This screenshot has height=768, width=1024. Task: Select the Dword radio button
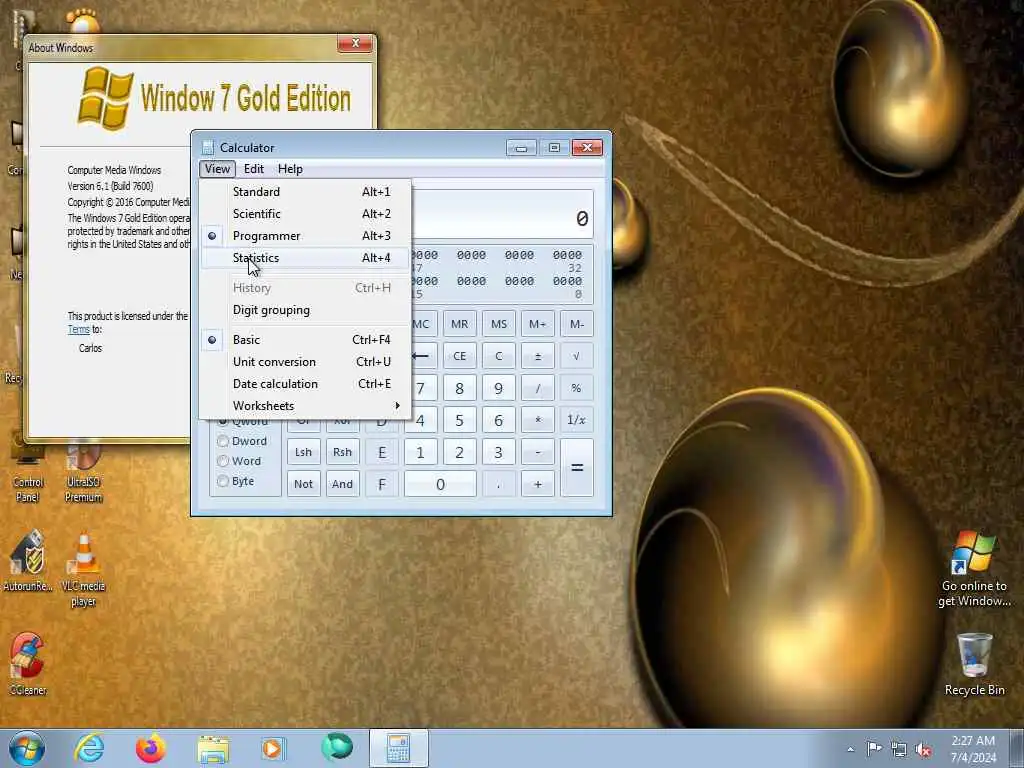coord(242,441)
